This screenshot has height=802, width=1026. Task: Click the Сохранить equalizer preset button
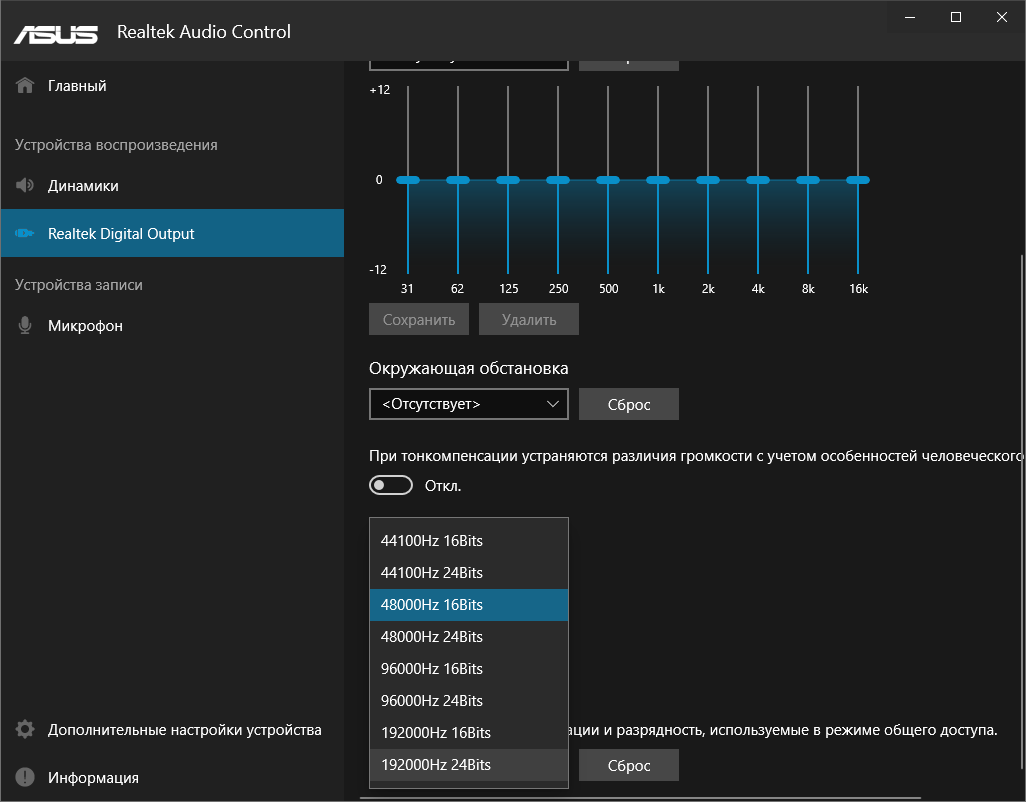(x=419, y=320)
